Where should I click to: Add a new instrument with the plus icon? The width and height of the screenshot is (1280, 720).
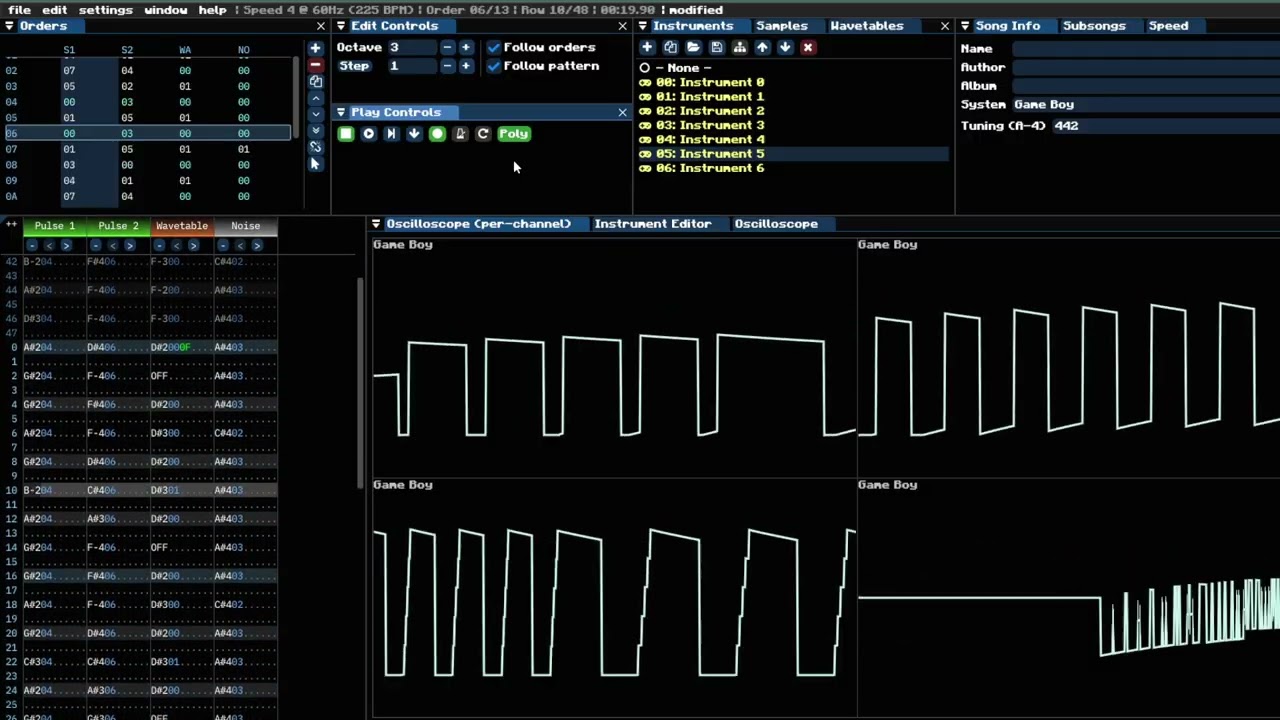(x=647, y=48)
